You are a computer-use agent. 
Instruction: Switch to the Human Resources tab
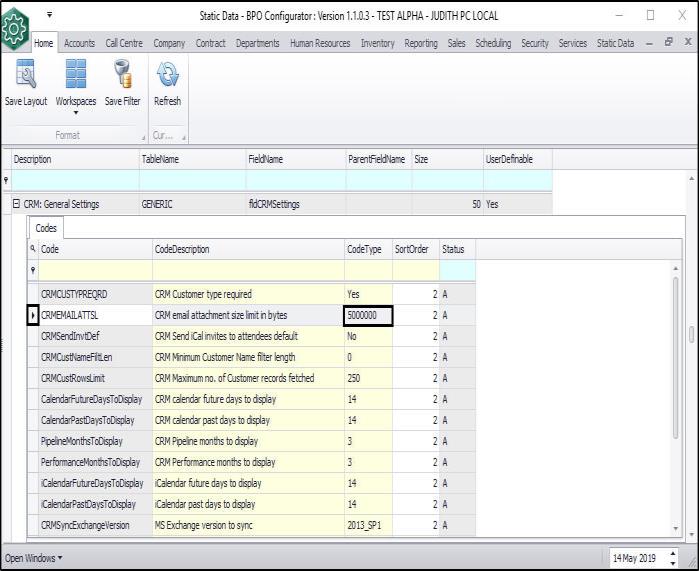(321, 43)
